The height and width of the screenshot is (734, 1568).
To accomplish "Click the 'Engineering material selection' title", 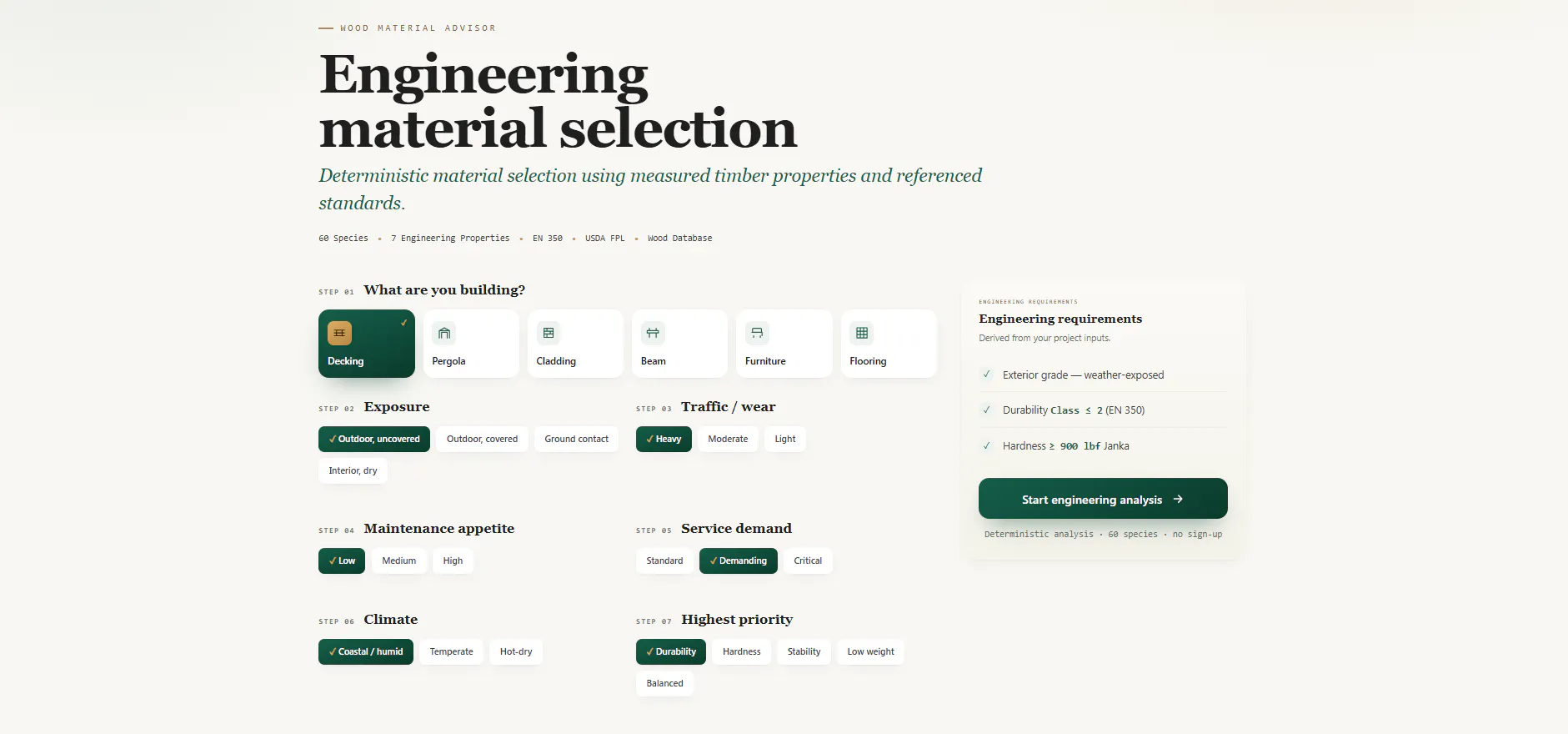I will [x=558, y=101].
